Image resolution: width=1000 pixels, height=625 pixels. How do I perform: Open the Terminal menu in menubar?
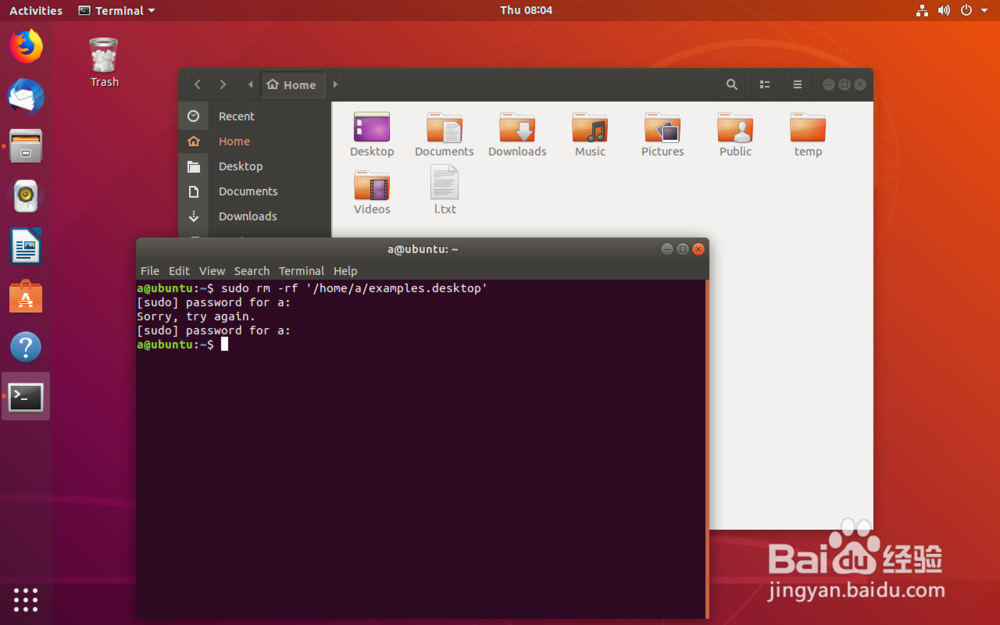(x=301, y=271)
